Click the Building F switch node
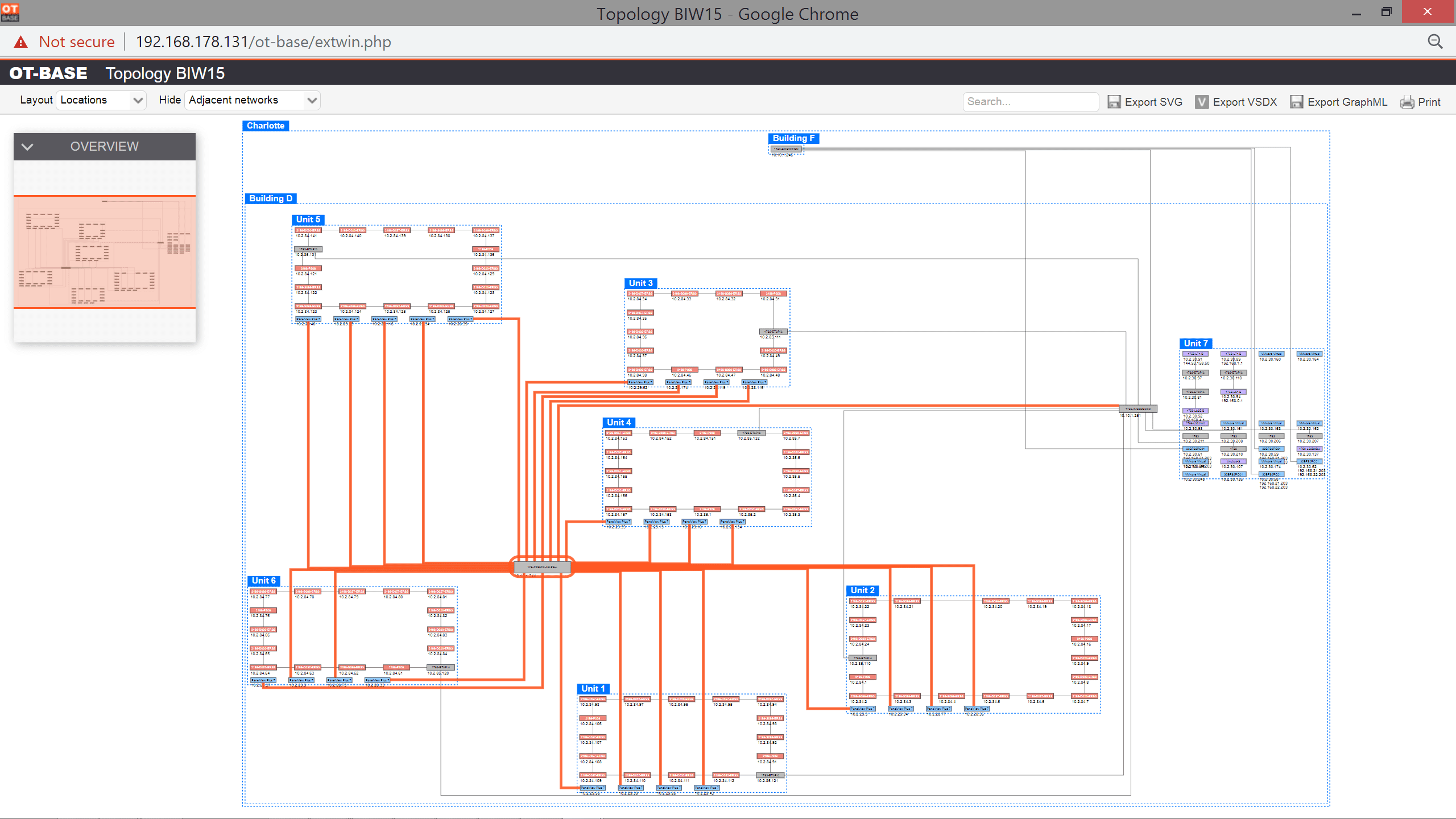The image size is (1456, 819). click(x=787, y=149)
